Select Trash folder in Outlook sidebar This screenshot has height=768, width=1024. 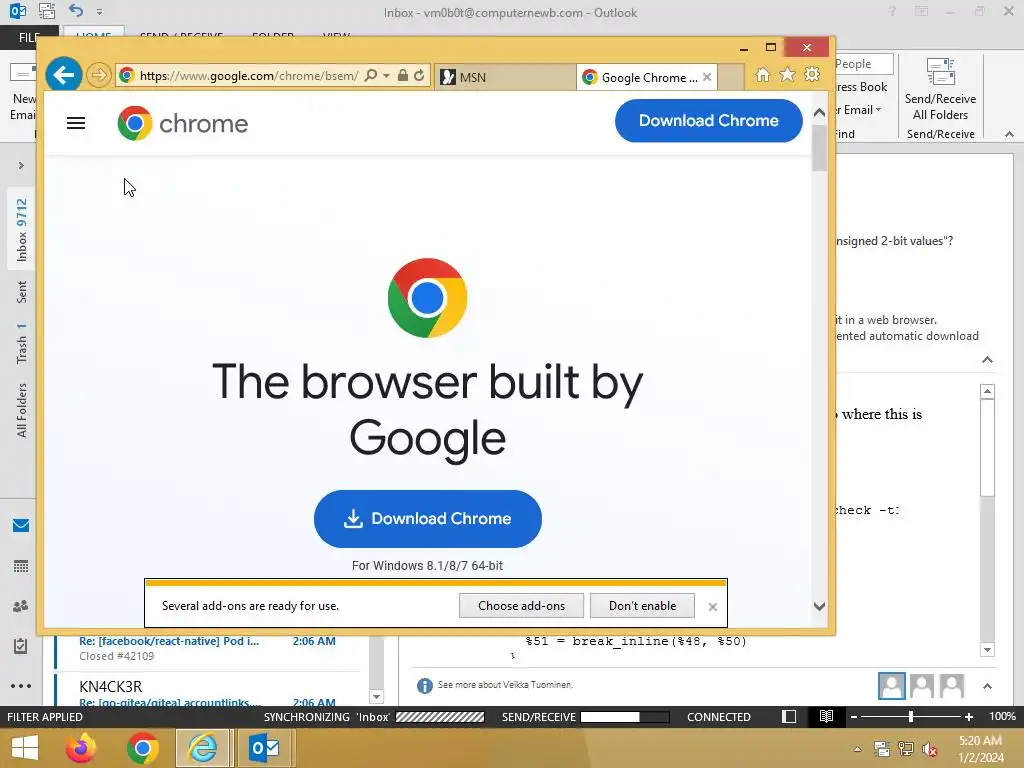(22, 343)
